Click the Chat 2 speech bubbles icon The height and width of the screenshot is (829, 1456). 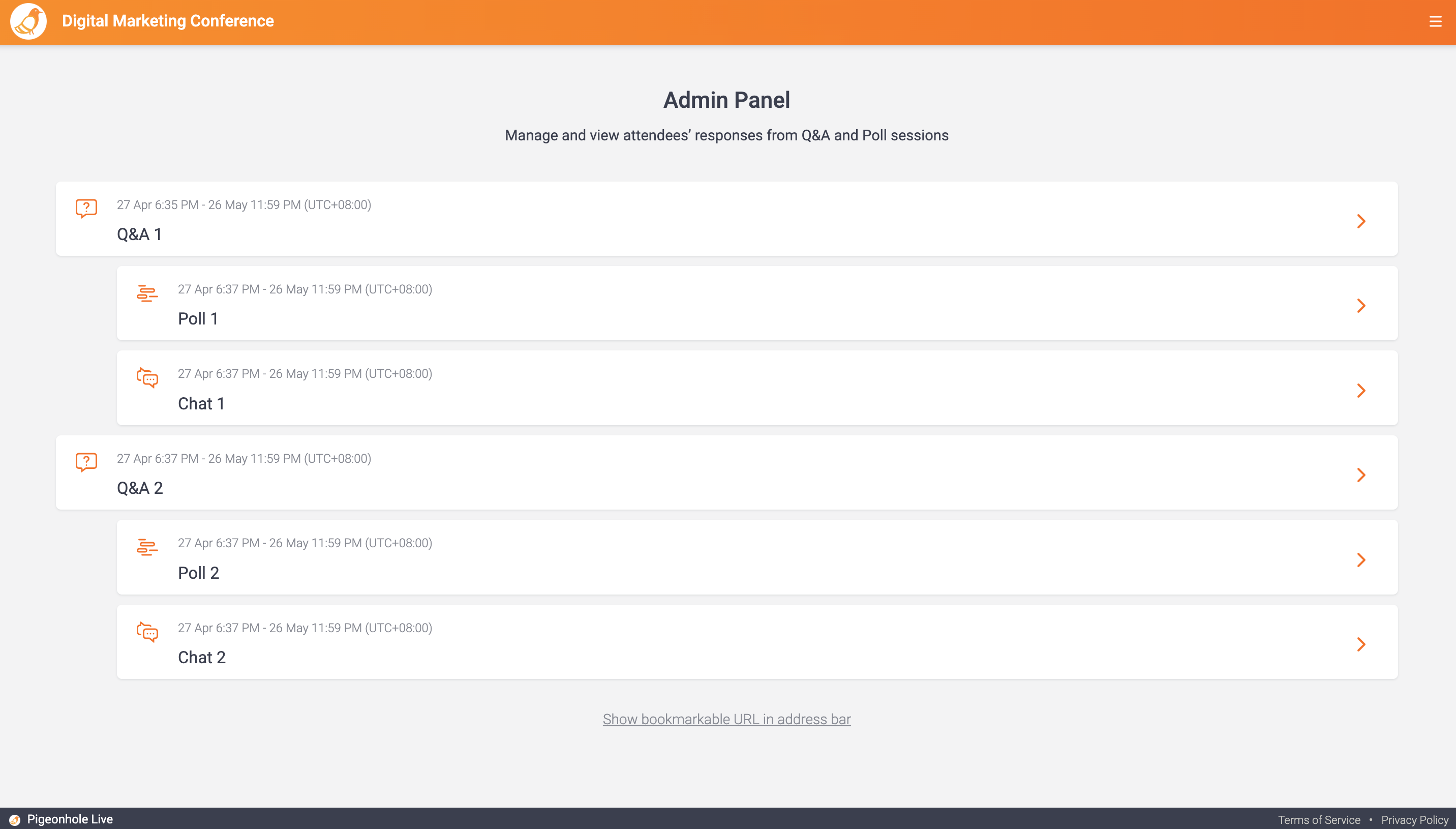[147, 632]
